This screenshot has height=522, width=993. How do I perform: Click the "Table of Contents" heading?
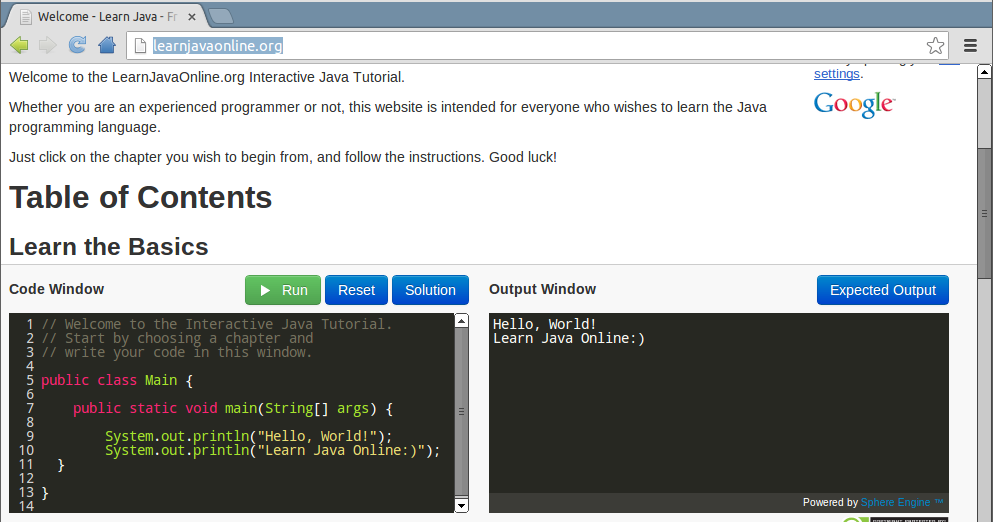pos(141,198)
